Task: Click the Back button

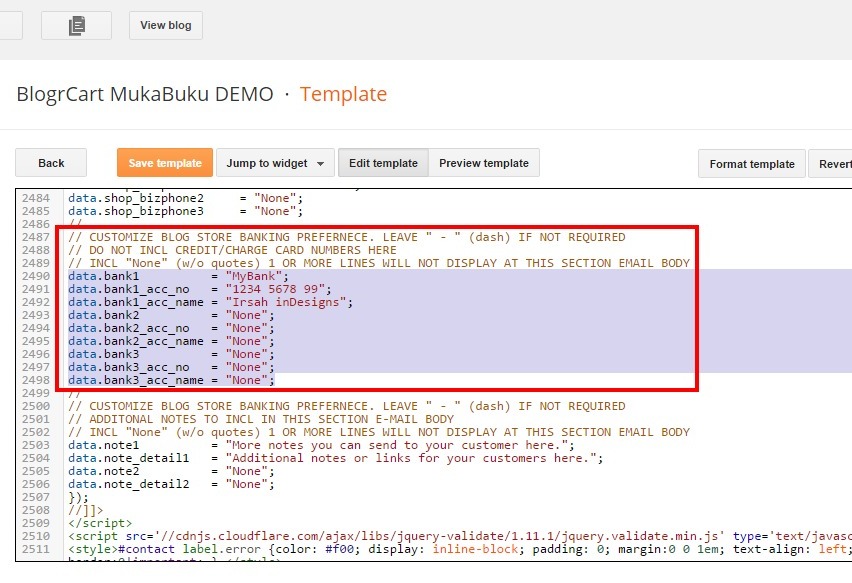Action: click(x=51, y=163)
